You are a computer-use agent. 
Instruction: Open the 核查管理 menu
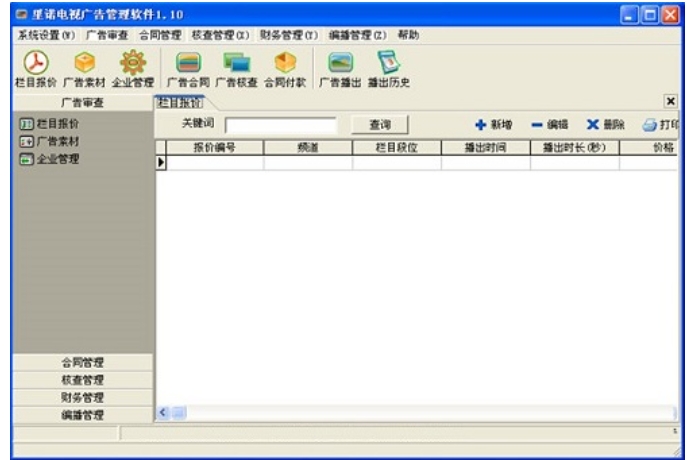220,35
